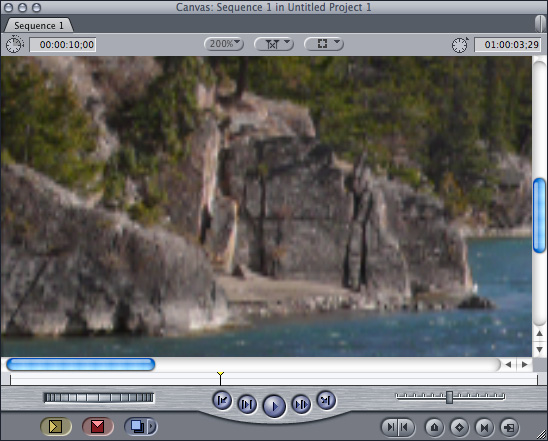Click the yellow Insert edit button
Screen dimensions: 548x441
[56, 426]
